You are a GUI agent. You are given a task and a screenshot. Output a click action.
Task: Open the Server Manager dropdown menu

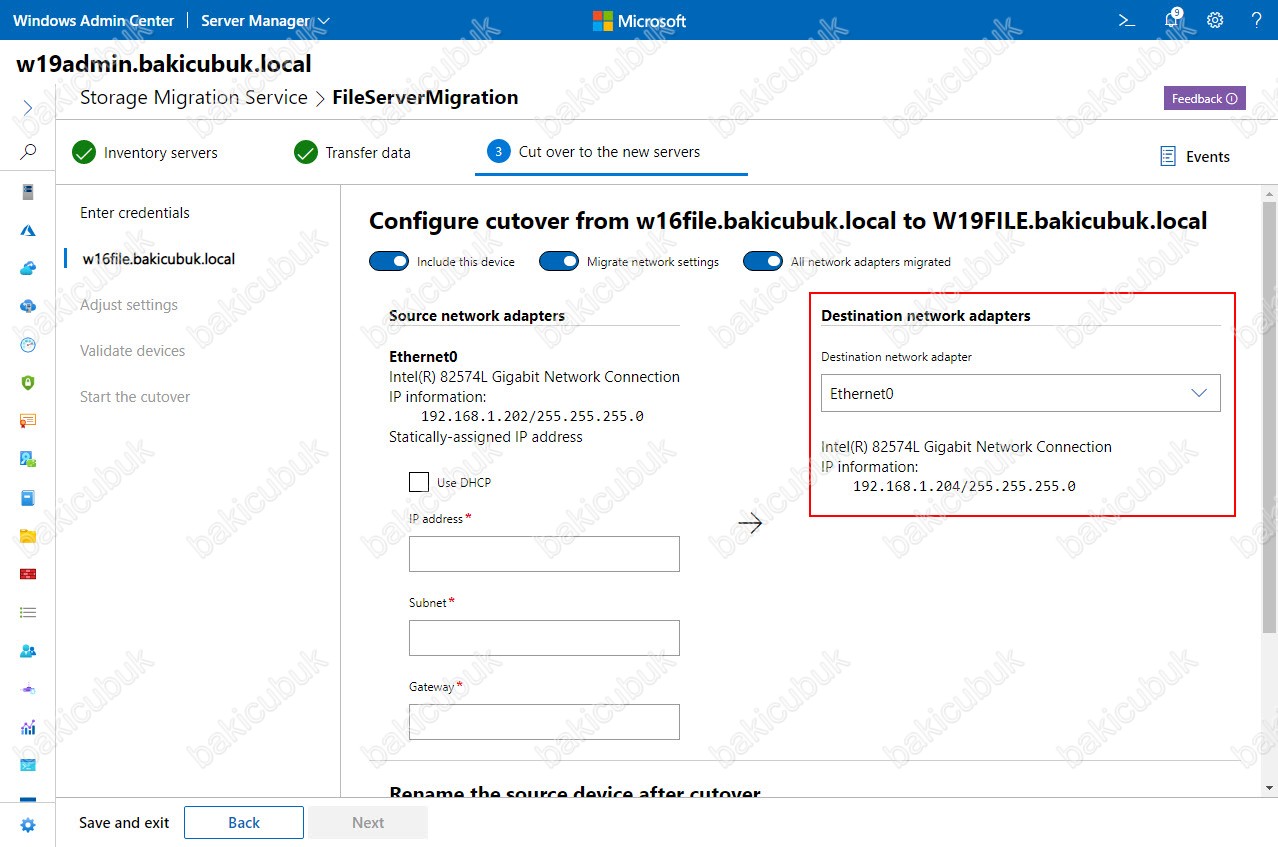[265, 20]
